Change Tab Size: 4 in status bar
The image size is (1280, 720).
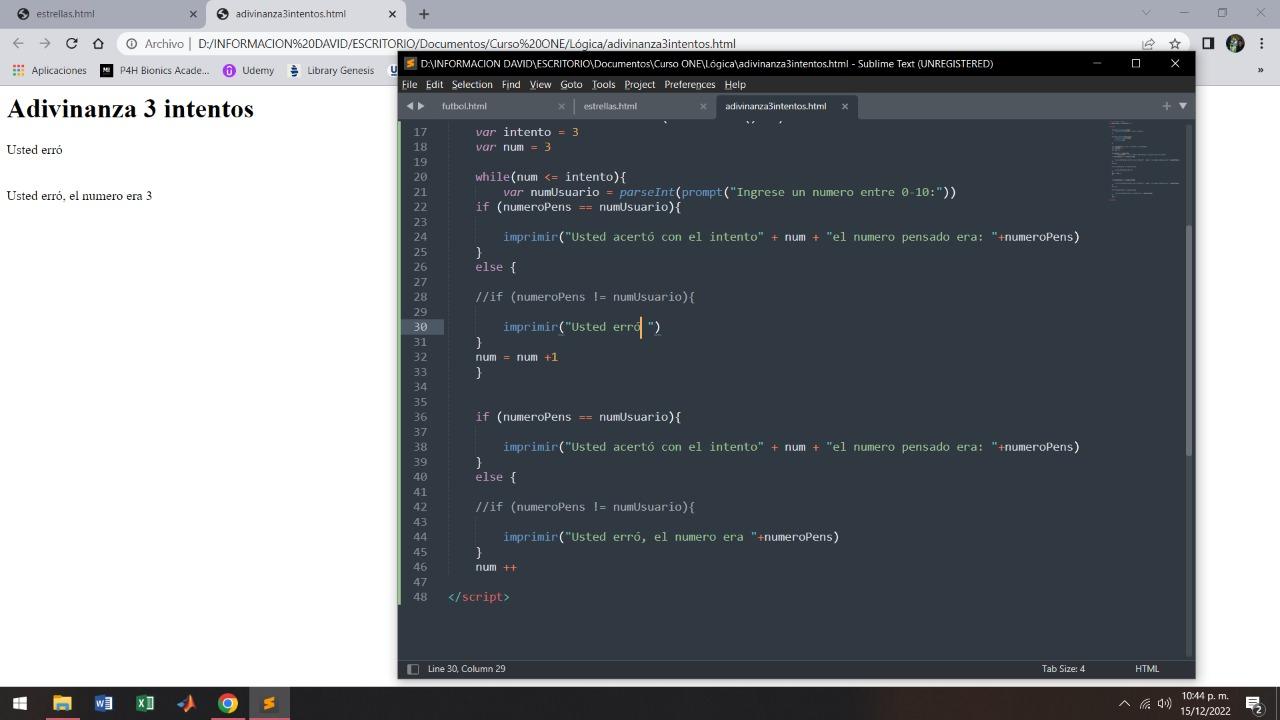[x=1063, y=669]
